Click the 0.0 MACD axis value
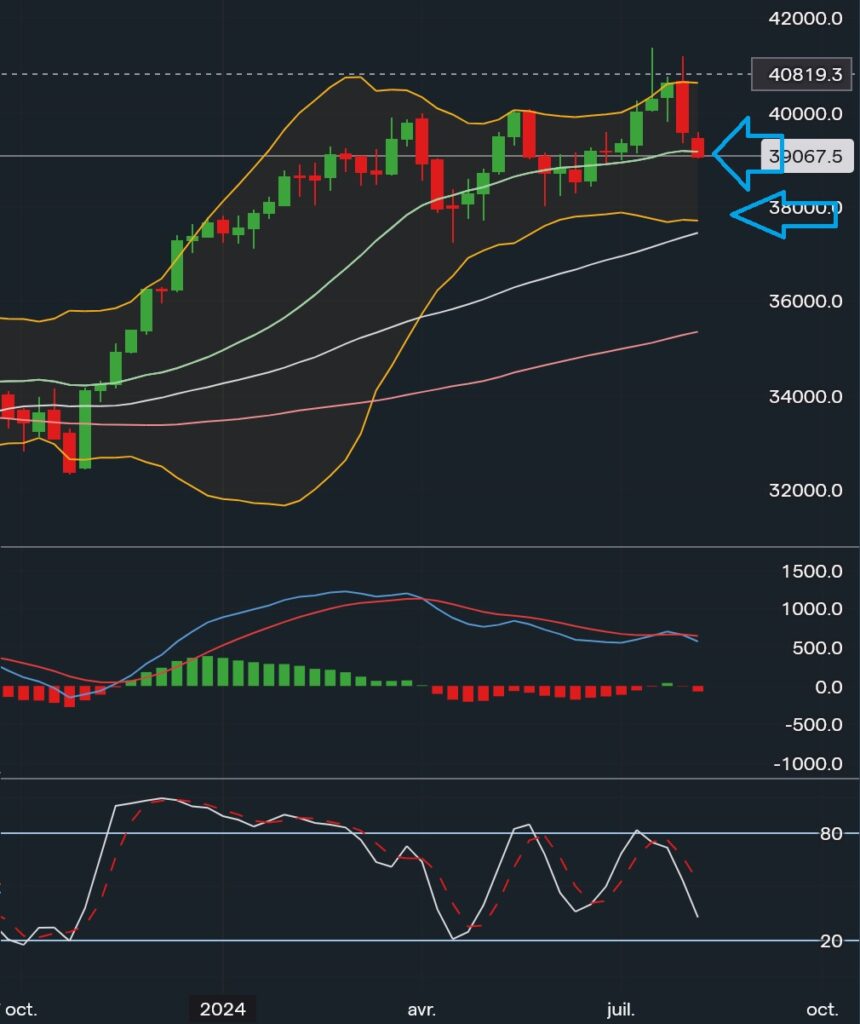The width and height of the screenshot is (860, 1024). click(x=828, y=687)
